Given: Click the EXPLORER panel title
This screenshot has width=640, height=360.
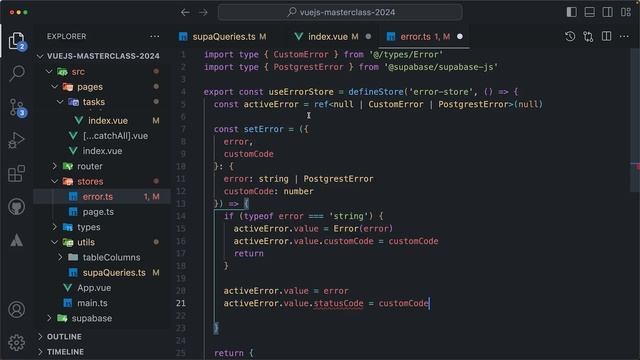Looking at the screenshot, I should tap(67, 36).
